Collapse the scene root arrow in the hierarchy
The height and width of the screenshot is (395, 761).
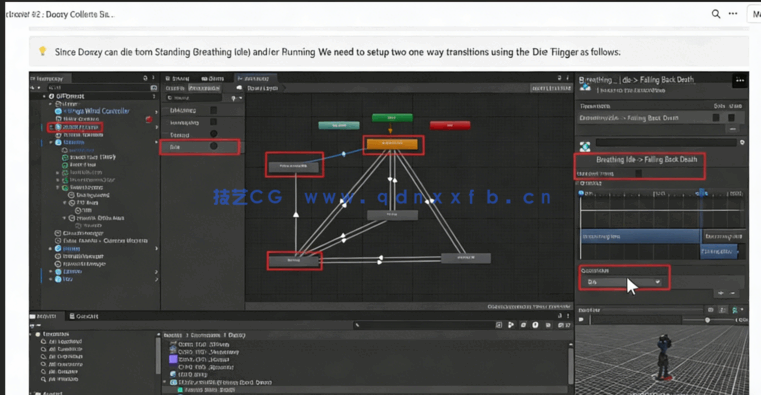click(44, 97)
